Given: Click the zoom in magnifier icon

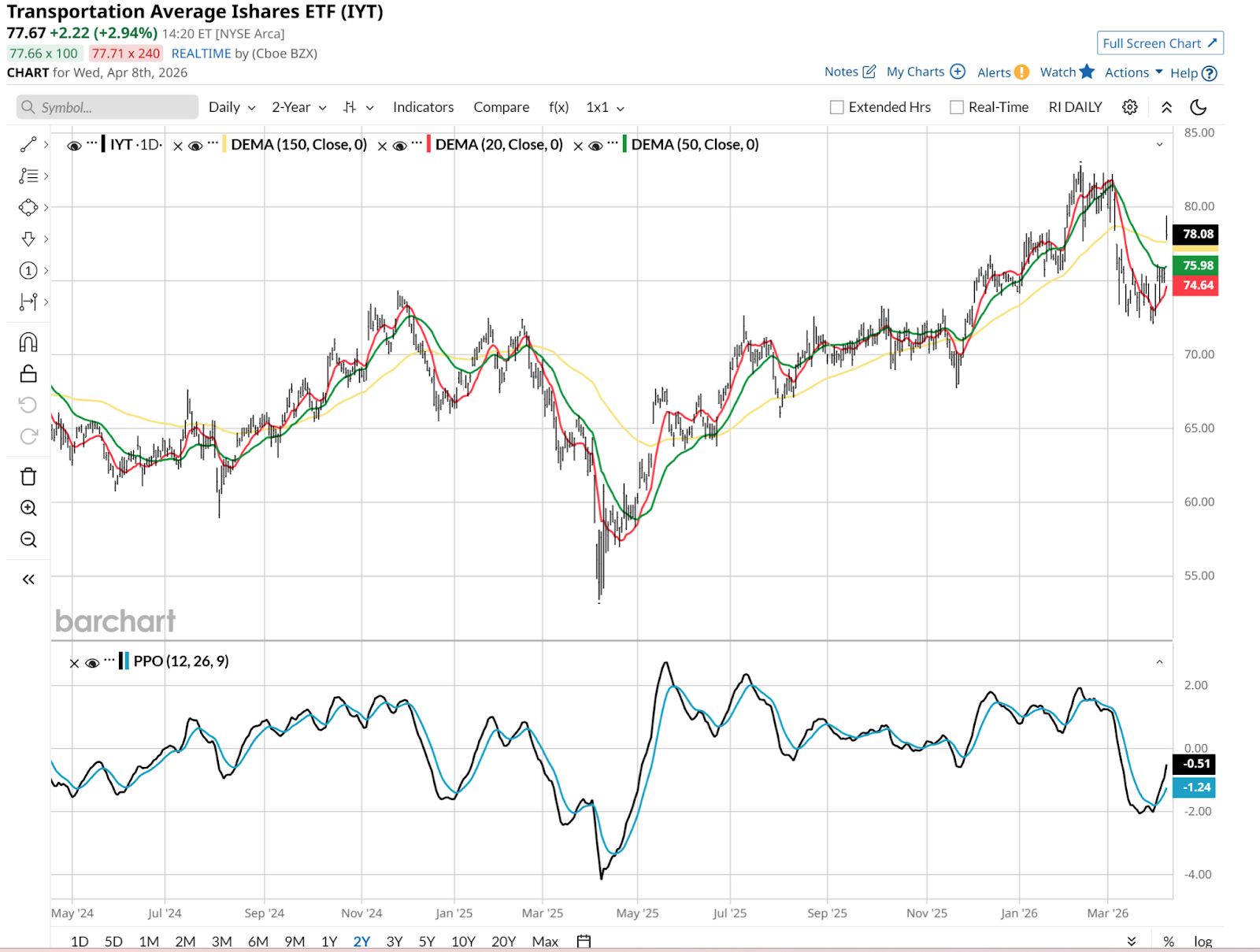Looking at the screenshot, I should tap(28, 508).
